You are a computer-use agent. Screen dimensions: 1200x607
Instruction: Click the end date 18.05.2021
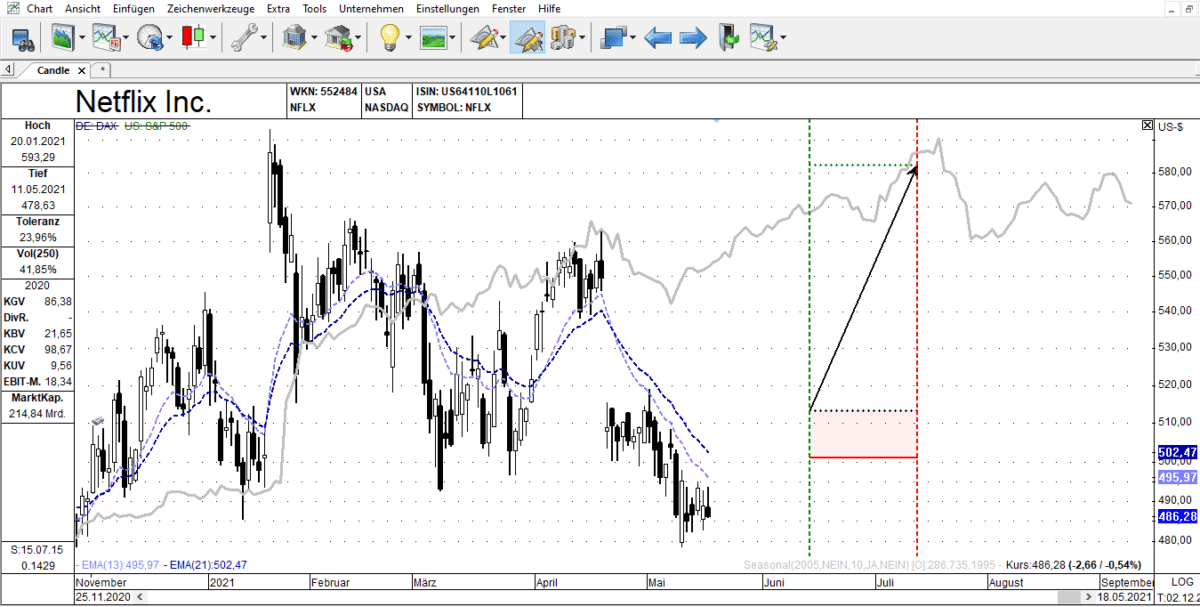coord(1125,597)
